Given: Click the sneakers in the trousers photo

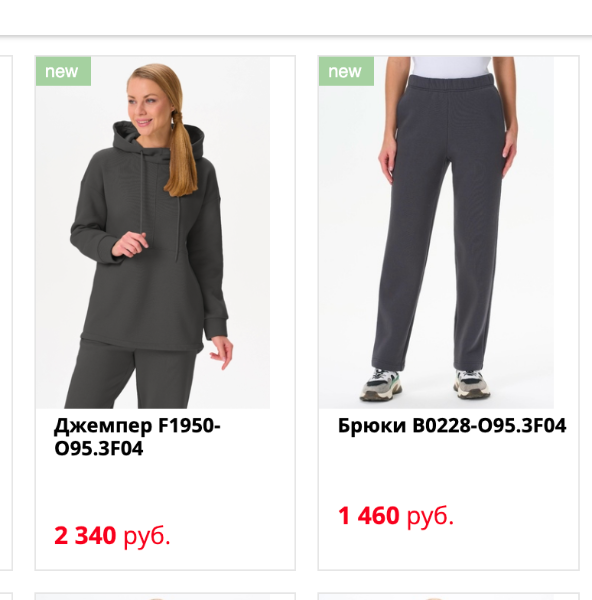Looking at the screenshot, I should click(425, 385).
